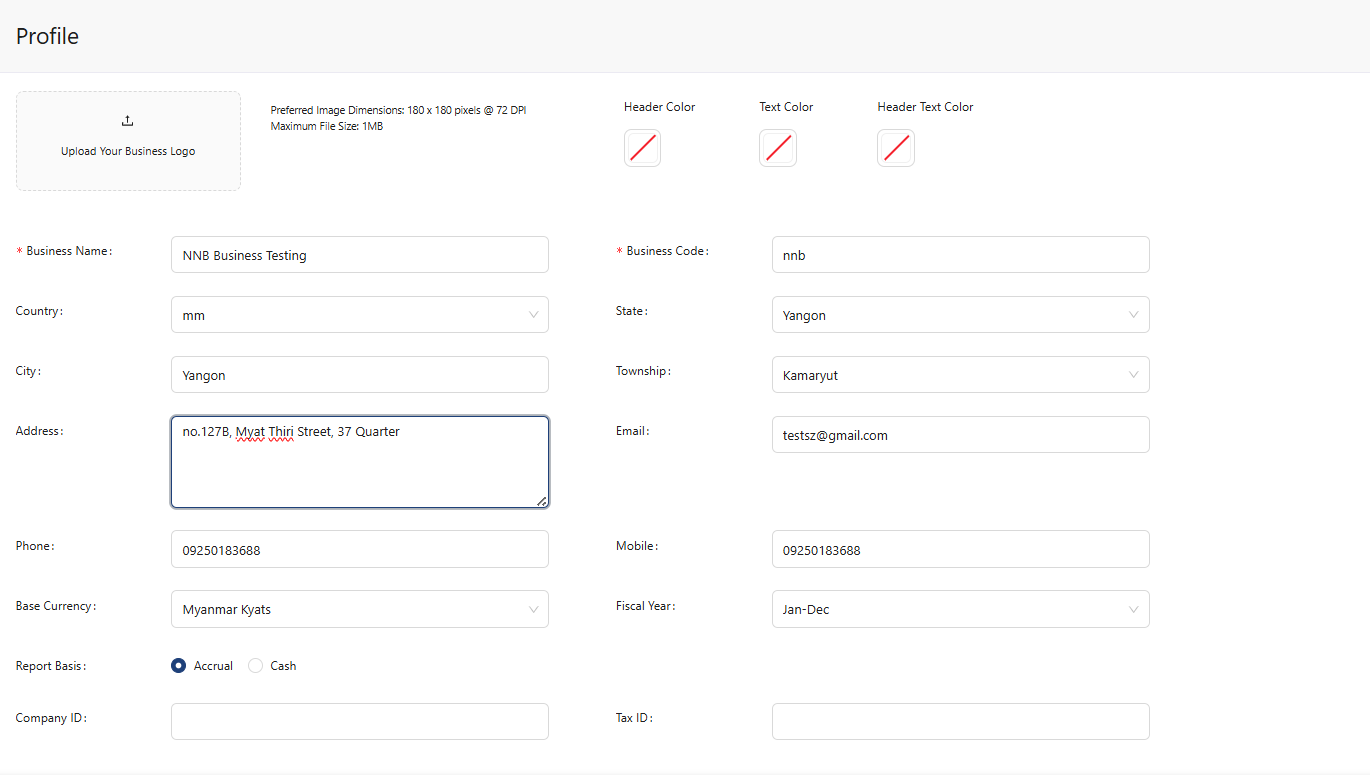Click the City field showing Yangon
The width and height of the screenshot is (1370, 780).
tap(359, 374)
